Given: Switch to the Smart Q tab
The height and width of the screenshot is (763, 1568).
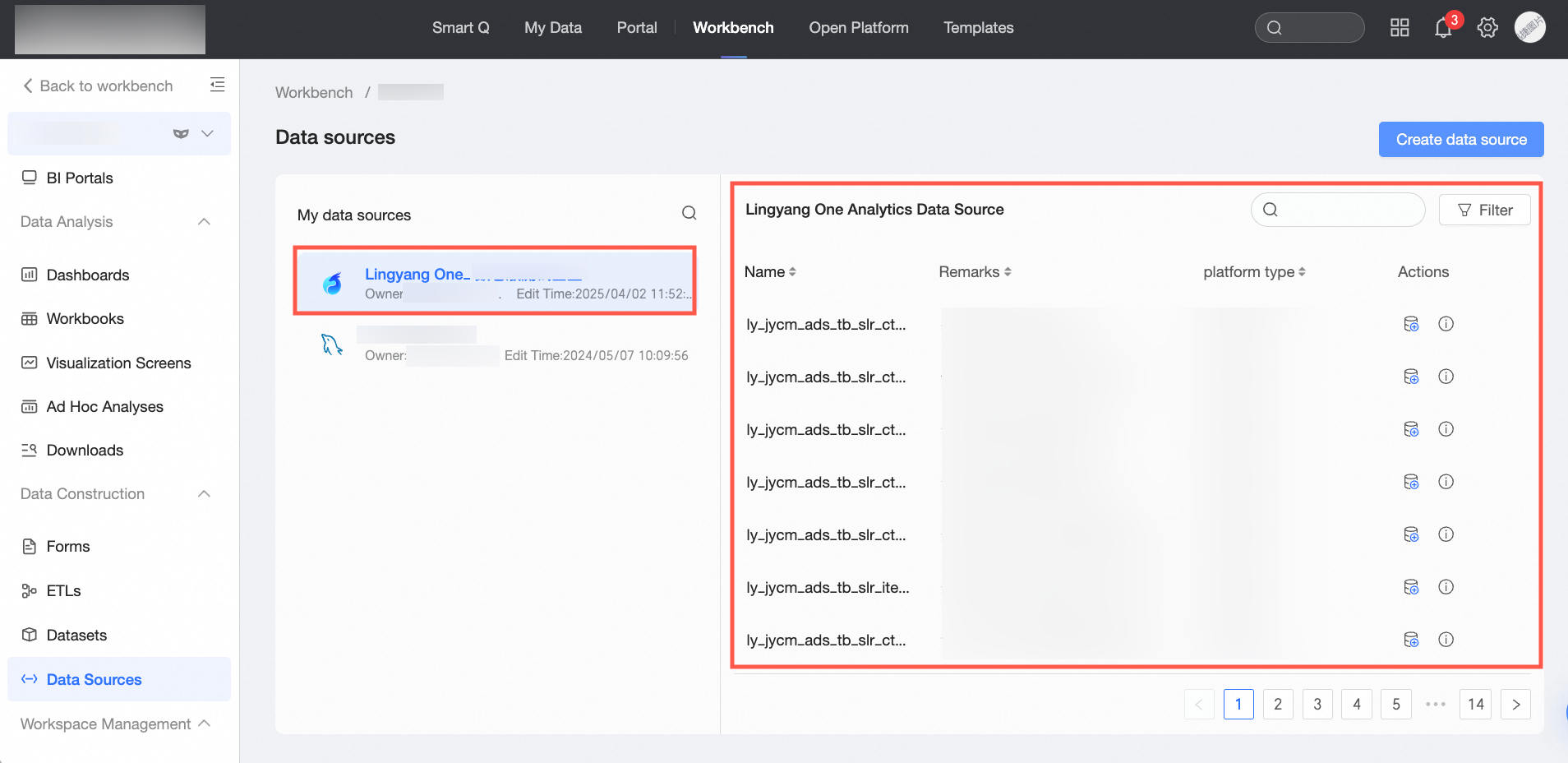Looking at the screenshot, I should [461, 28].
